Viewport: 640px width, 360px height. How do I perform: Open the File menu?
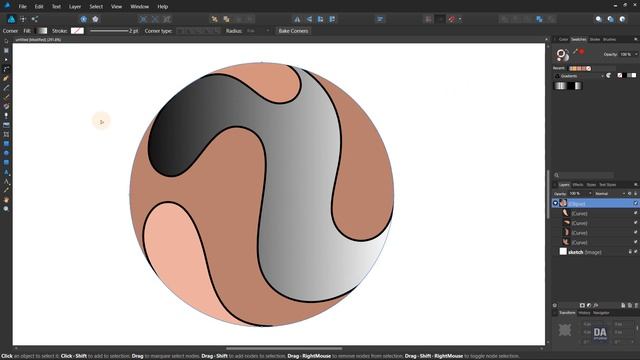click(x=22, y=7)
